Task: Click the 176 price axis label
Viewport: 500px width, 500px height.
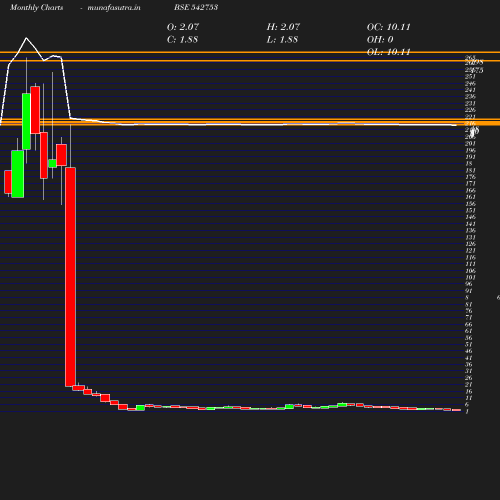Action: (x=470, y=177)
